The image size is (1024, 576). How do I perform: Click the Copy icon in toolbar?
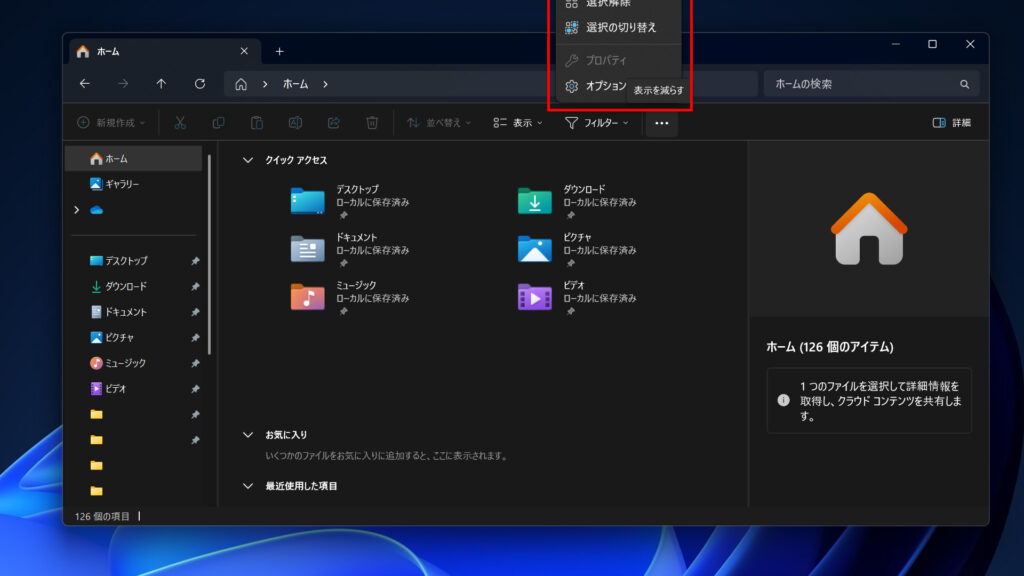[219, 123]
